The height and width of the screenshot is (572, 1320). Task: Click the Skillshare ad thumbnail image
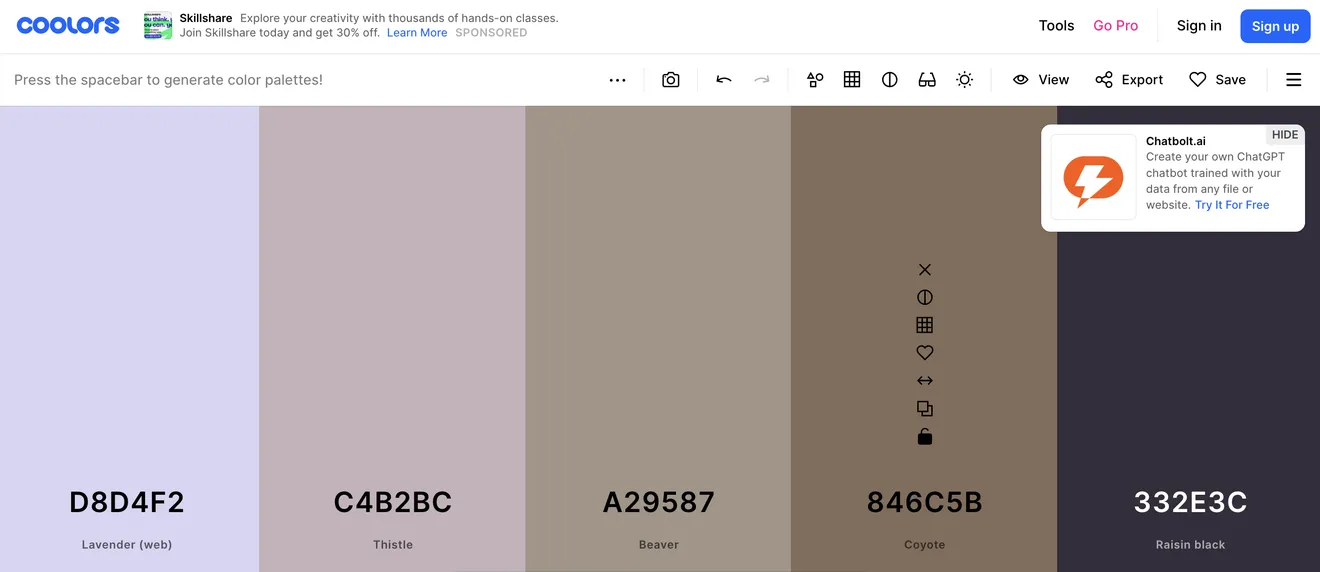[x=158, y=26]
